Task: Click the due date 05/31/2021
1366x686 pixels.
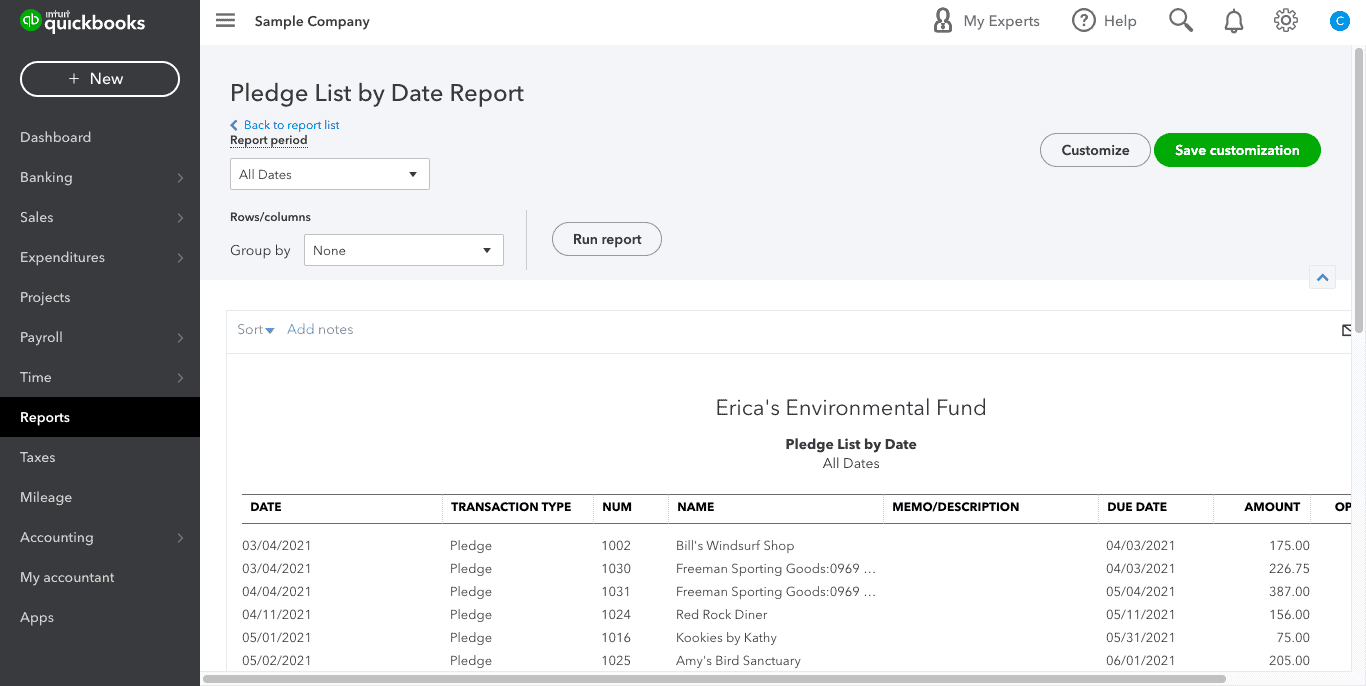Action: (x=1140, y=638)
